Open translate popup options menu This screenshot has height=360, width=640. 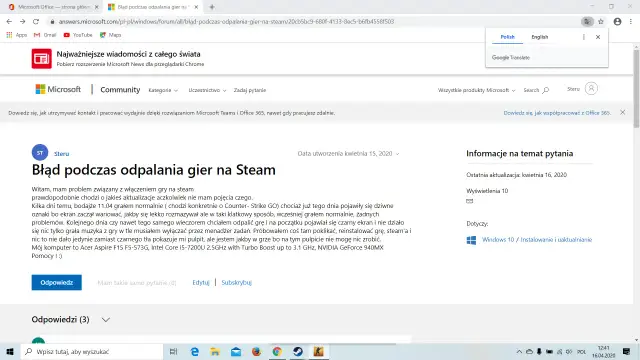pos(584,37)
